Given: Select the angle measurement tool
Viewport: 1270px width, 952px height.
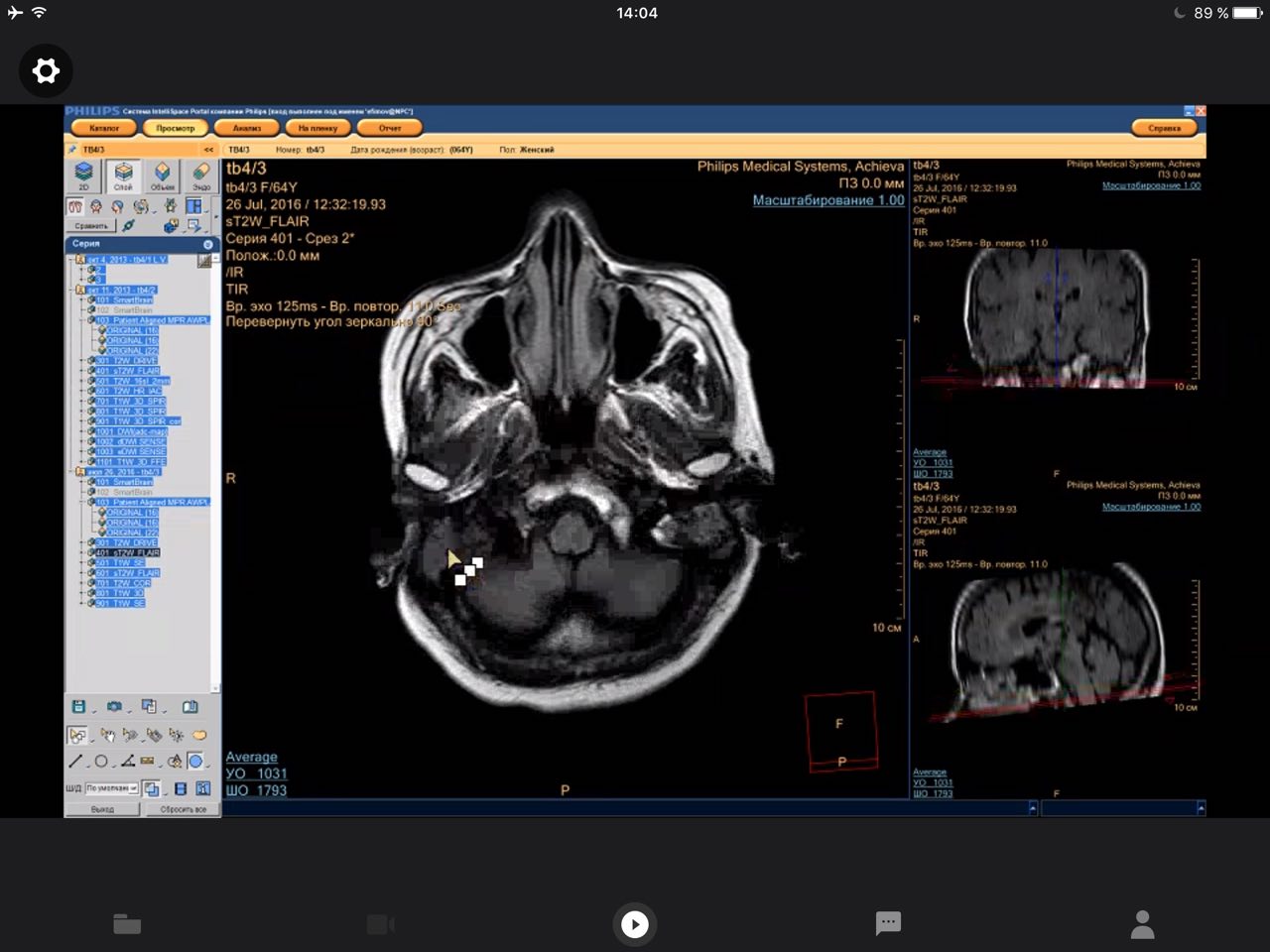Looking at the screenshot, I should click(x=127, y=762).
